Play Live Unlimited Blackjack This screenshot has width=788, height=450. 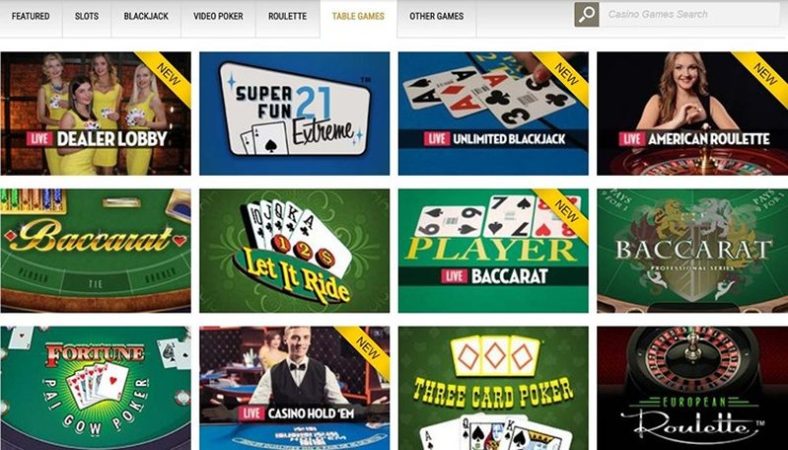(x=493, y=114)
